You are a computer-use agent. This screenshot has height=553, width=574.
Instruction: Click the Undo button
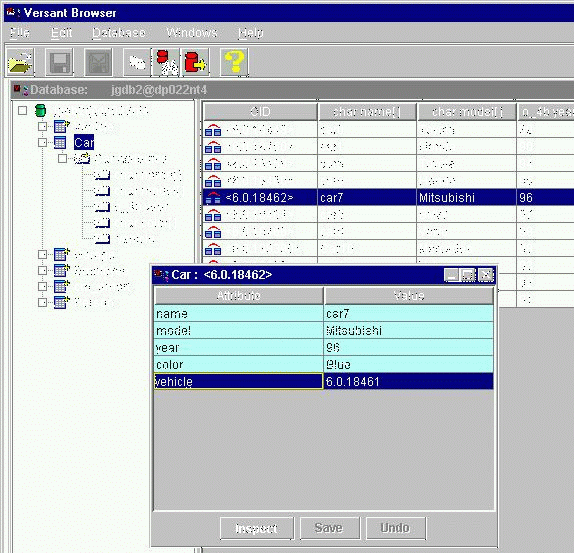coord(395,528)
